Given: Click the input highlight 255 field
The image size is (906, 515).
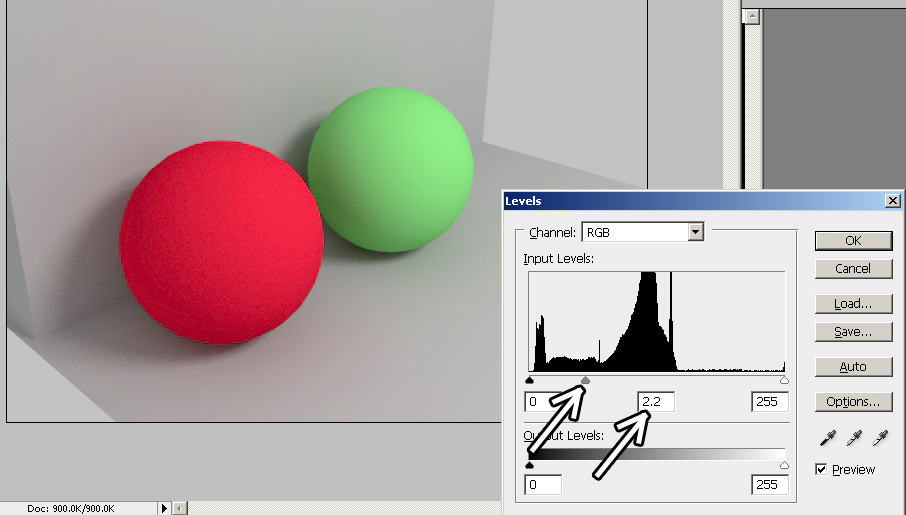Looking at the screenshot, I should coord(770,402).
